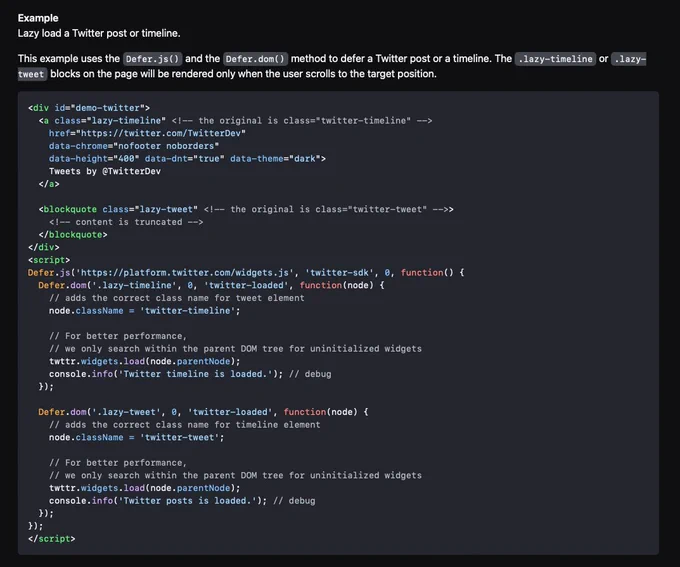This screenshot has width=680, height=567.
Task: Click the "Lazy load a Twitter post or timeline." line
Action: click(x=99, y=33)
